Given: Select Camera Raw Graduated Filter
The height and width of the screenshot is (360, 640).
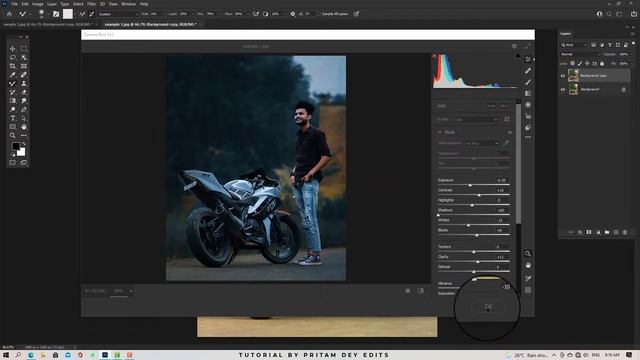Looking at the screenshot, I should 528,93.
